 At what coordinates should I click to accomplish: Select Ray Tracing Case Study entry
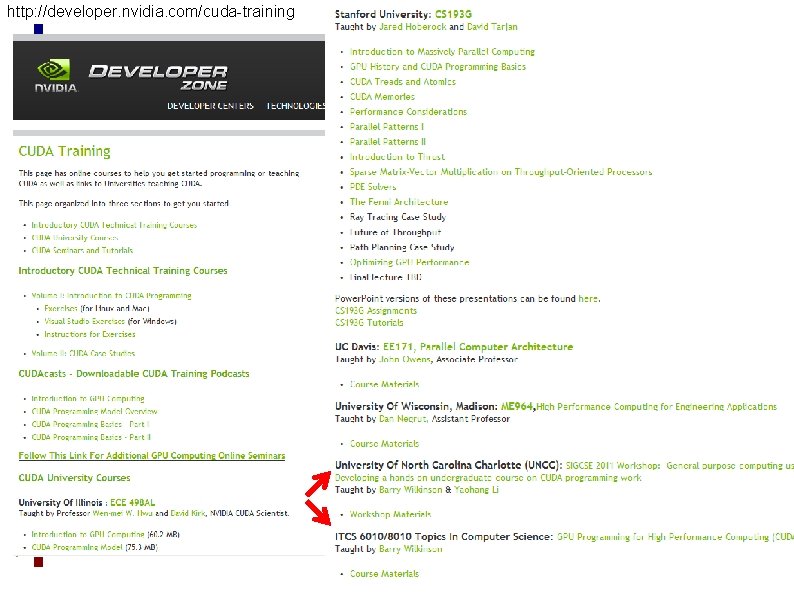(398, 217)
